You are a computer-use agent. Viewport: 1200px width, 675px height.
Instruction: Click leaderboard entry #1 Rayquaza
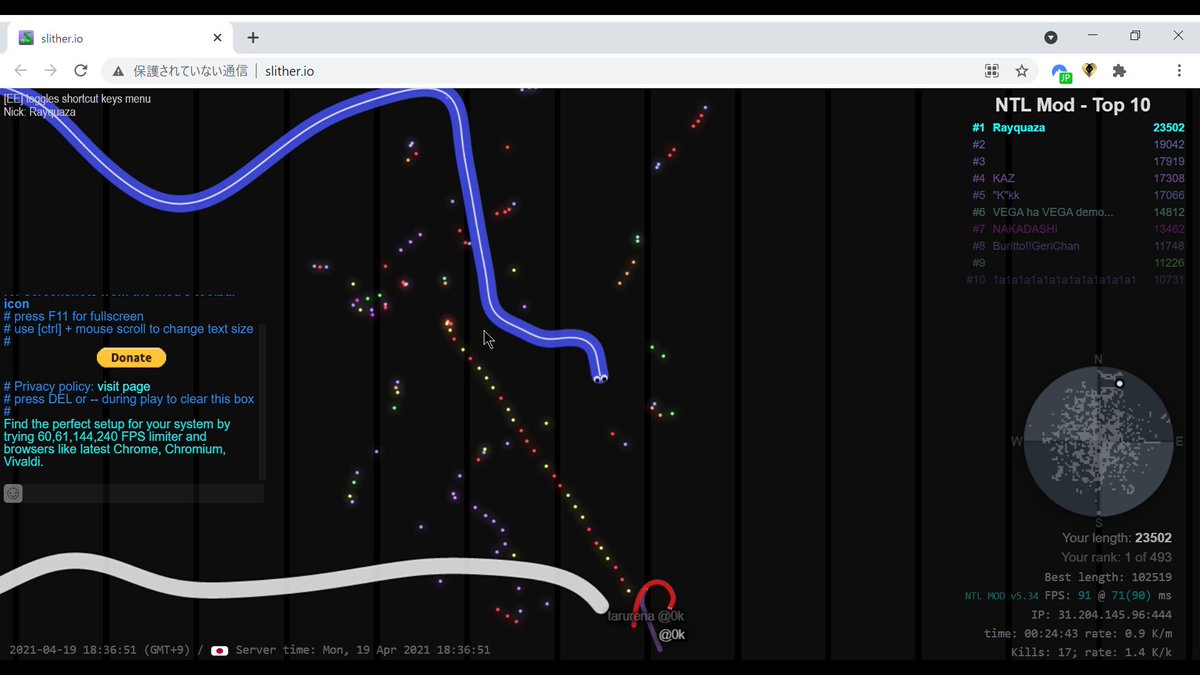pyautogui.click(x=1078, y=128)
